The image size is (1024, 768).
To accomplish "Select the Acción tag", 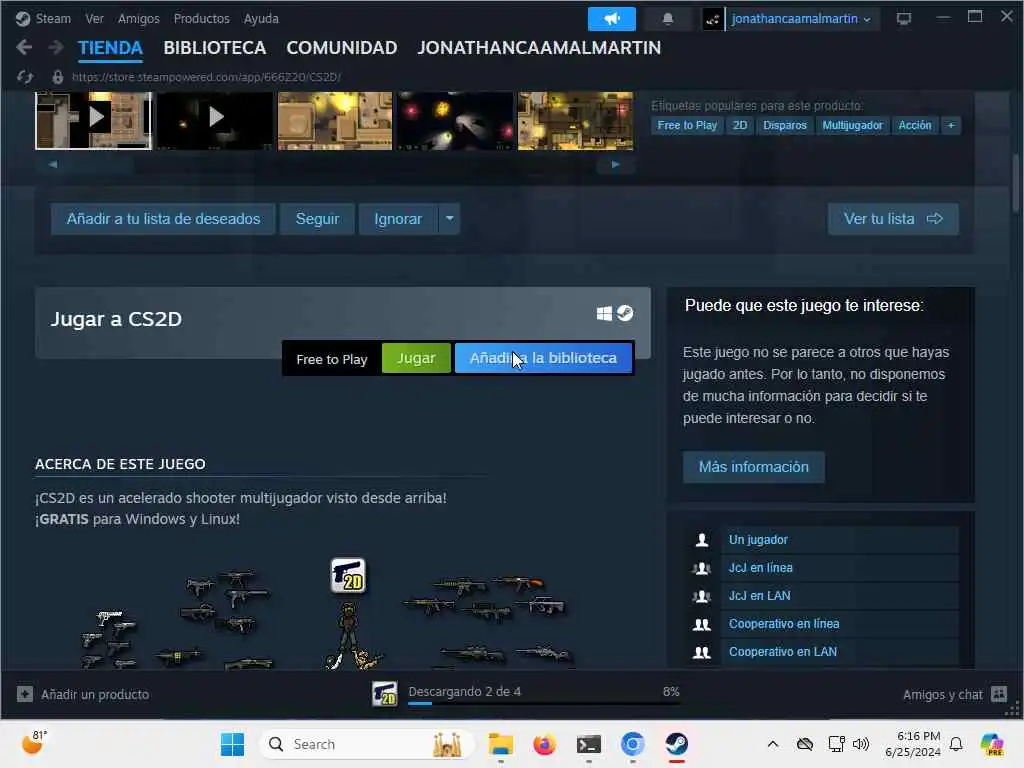I will [915, 125].
